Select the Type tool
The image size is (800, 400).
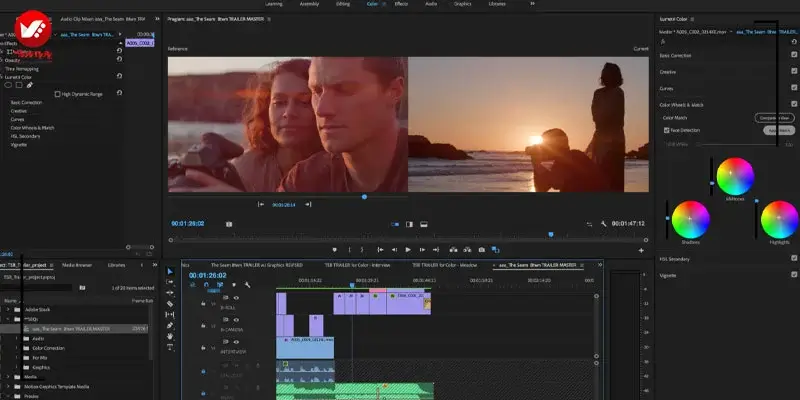click(x=170, y=346)
